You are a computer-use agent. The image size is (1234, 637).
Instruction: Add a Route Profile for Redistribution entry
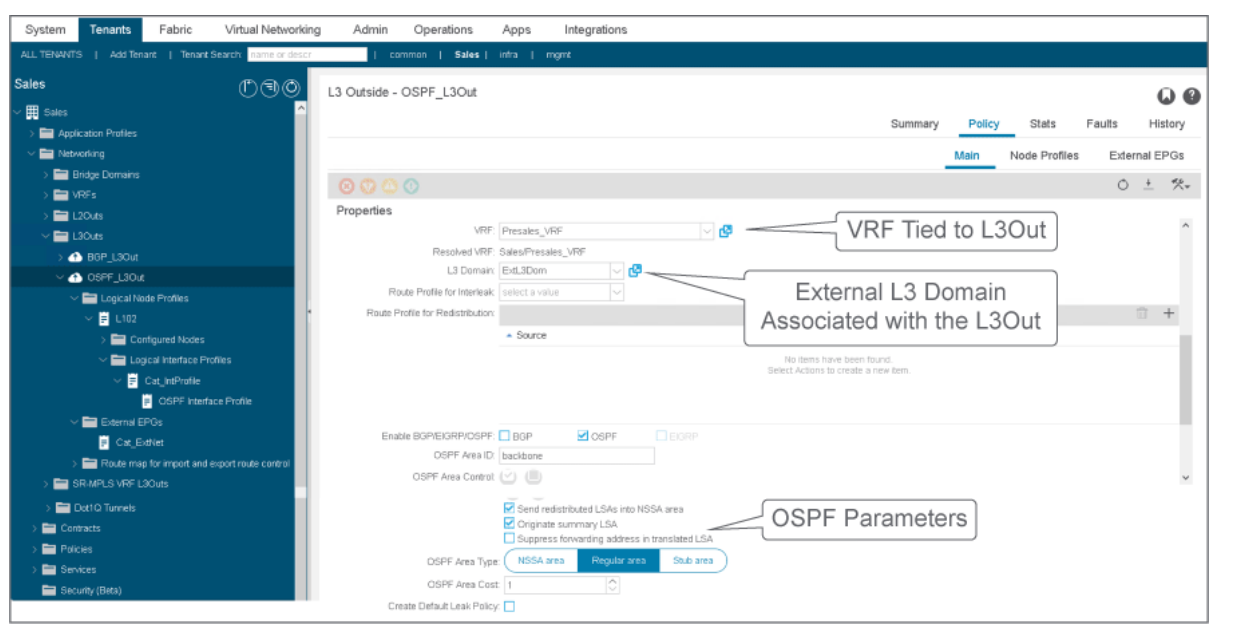pyautogui.click(x=1167, y=313)
